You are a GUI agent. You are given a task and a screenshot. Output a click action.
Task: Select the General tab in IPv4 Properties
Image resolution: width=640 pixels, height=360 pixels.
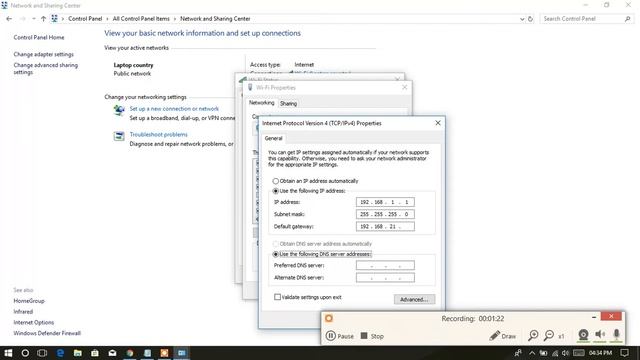(x=273, y=138)
